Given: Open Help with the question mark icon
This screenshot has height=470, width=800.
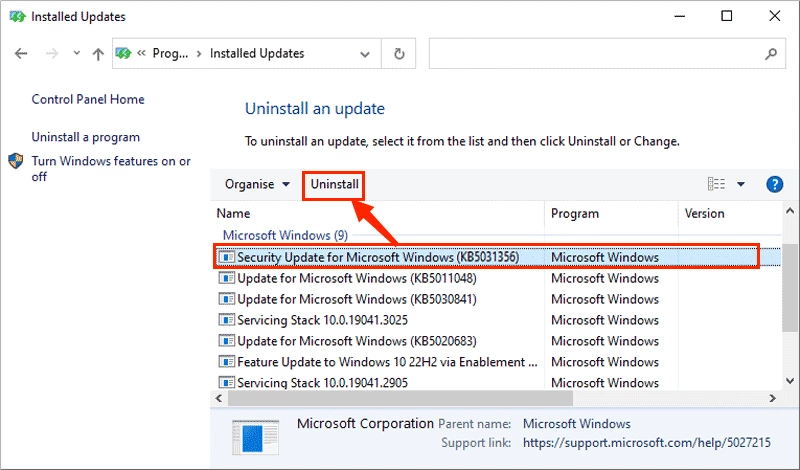Looking at the screenshot, I should (774, 184).
